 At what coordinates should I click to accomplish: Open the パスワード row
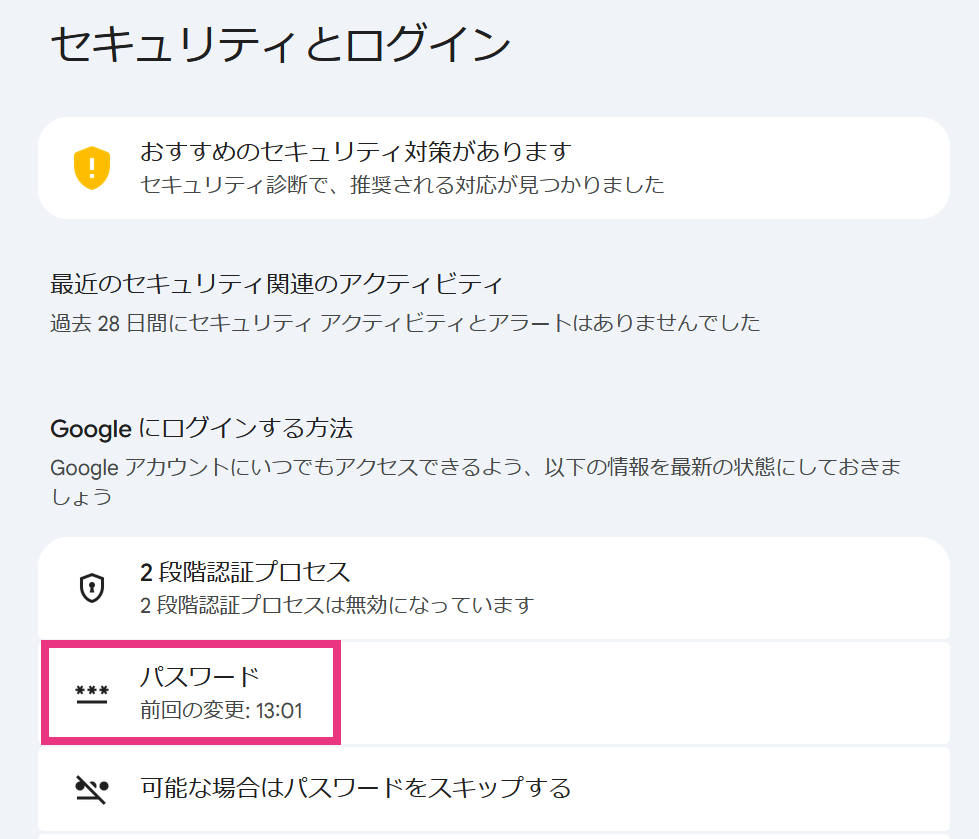click(x=494, y=693)
